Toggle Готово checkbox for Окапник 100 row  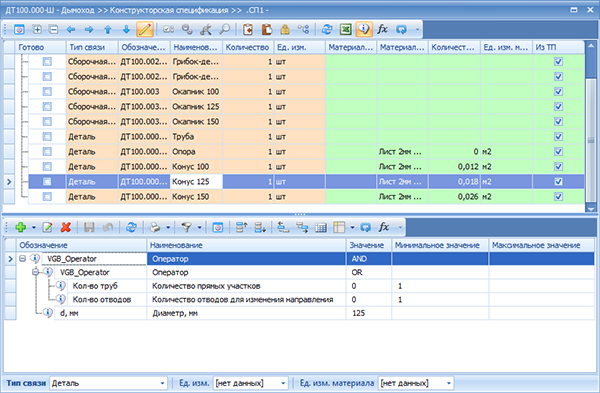click(47, 91)
